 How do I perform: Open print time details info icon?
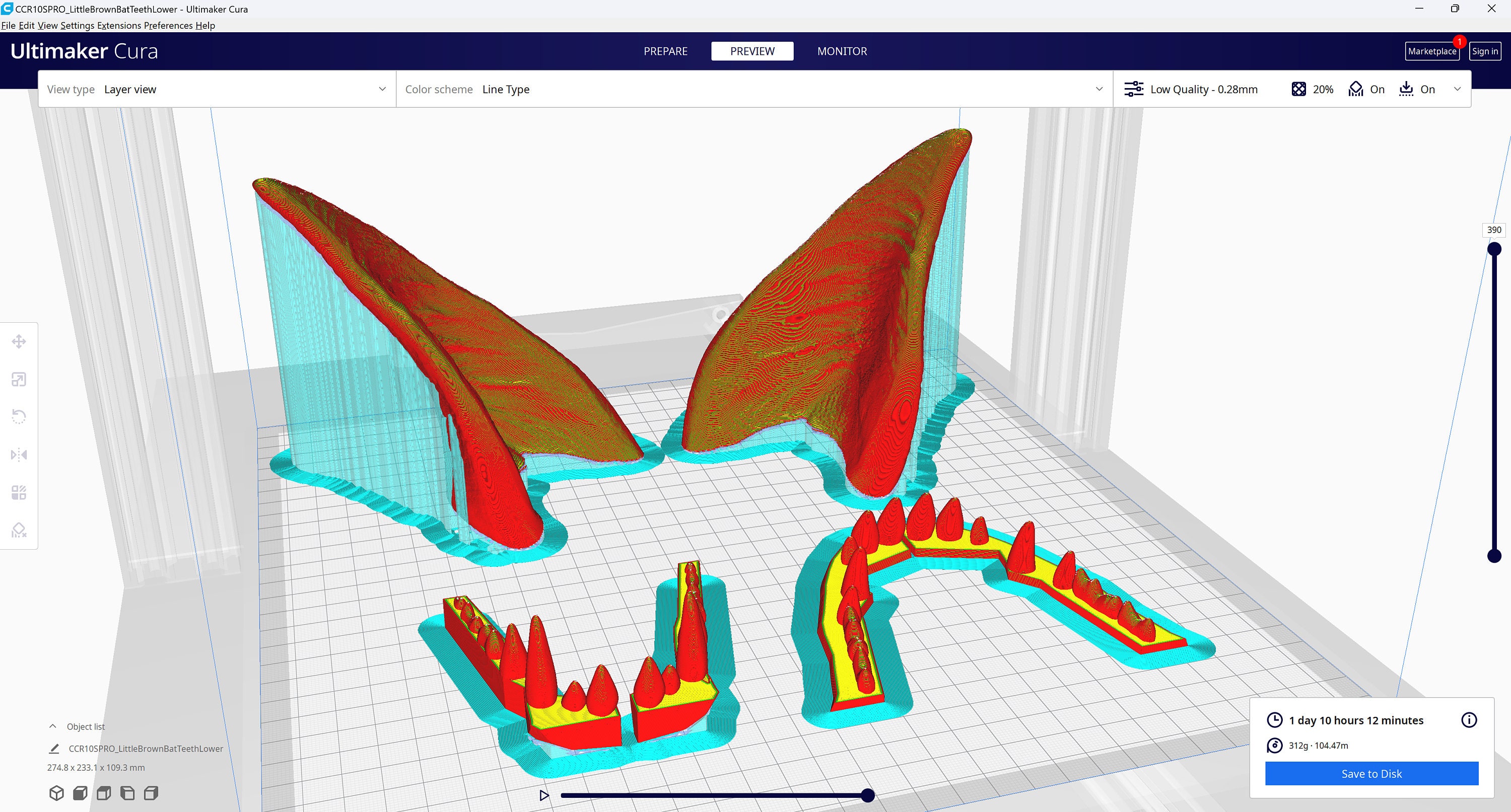1470,720
